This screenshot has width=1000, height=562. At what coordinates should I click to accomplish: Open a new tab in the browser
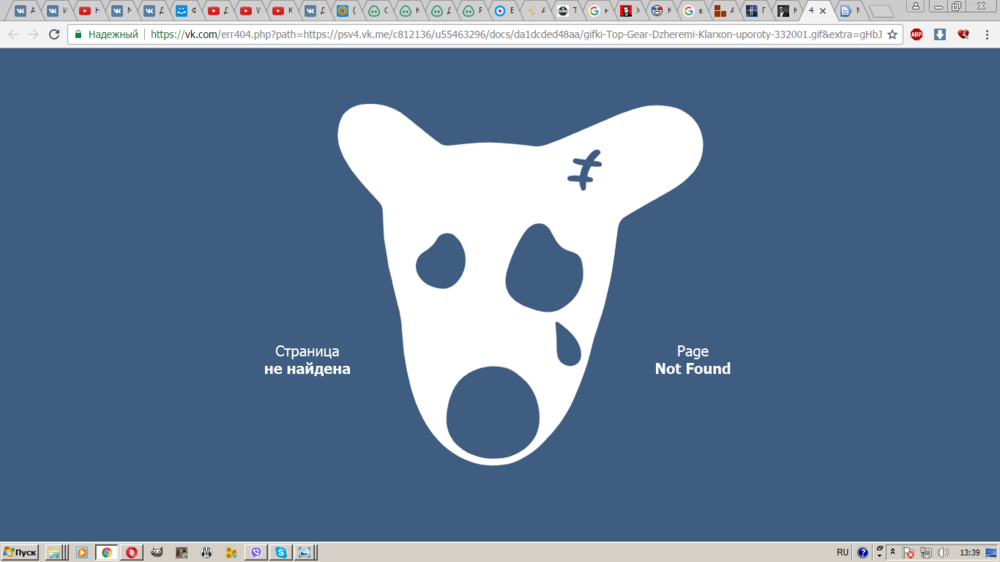pos(881,11)
